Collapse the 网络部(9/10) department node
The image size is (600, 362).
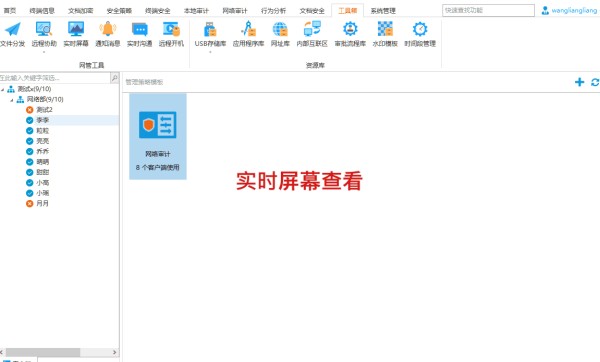click(12, 99)
